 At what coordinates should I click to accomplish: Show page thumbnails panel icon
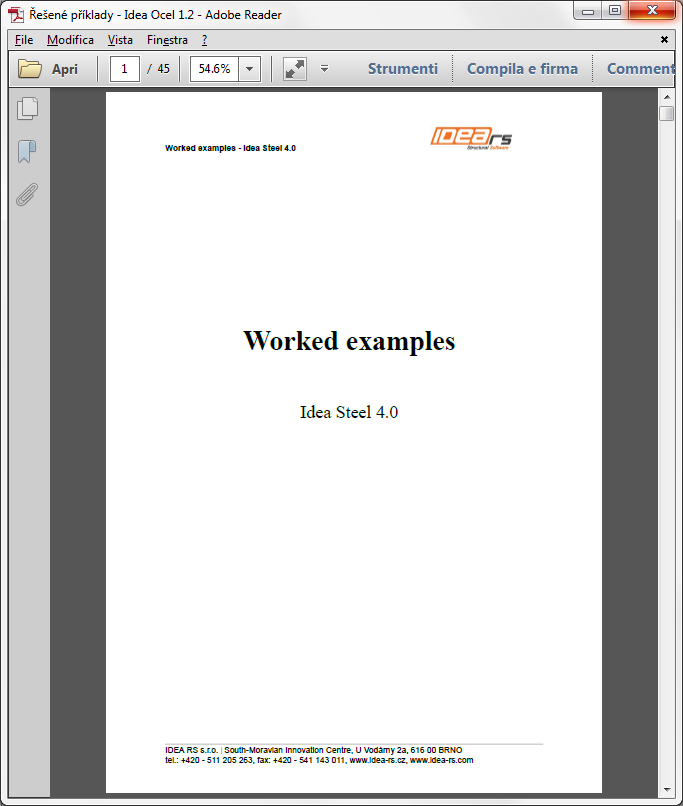pyautogui.click(x=28, y=108)
